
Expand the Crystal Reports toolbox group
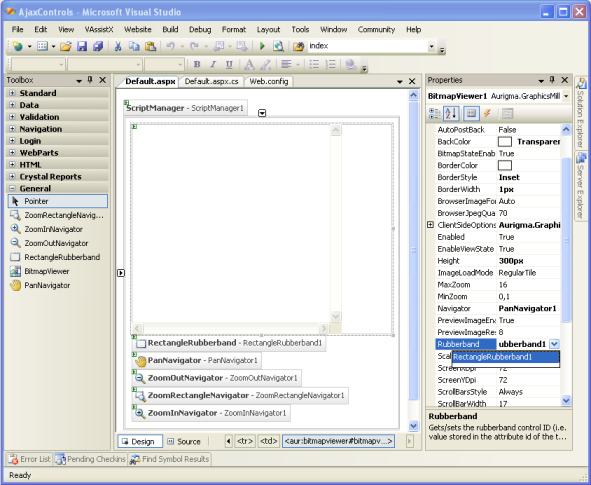click(x=12, y=176)
